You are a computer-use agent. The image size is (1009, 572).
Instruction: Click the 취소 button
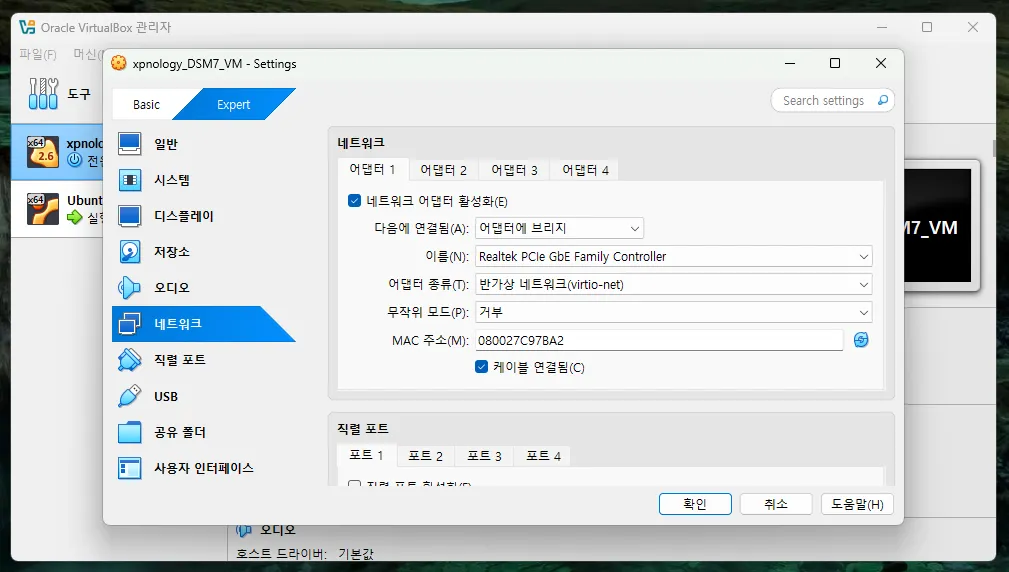[776, 504]
